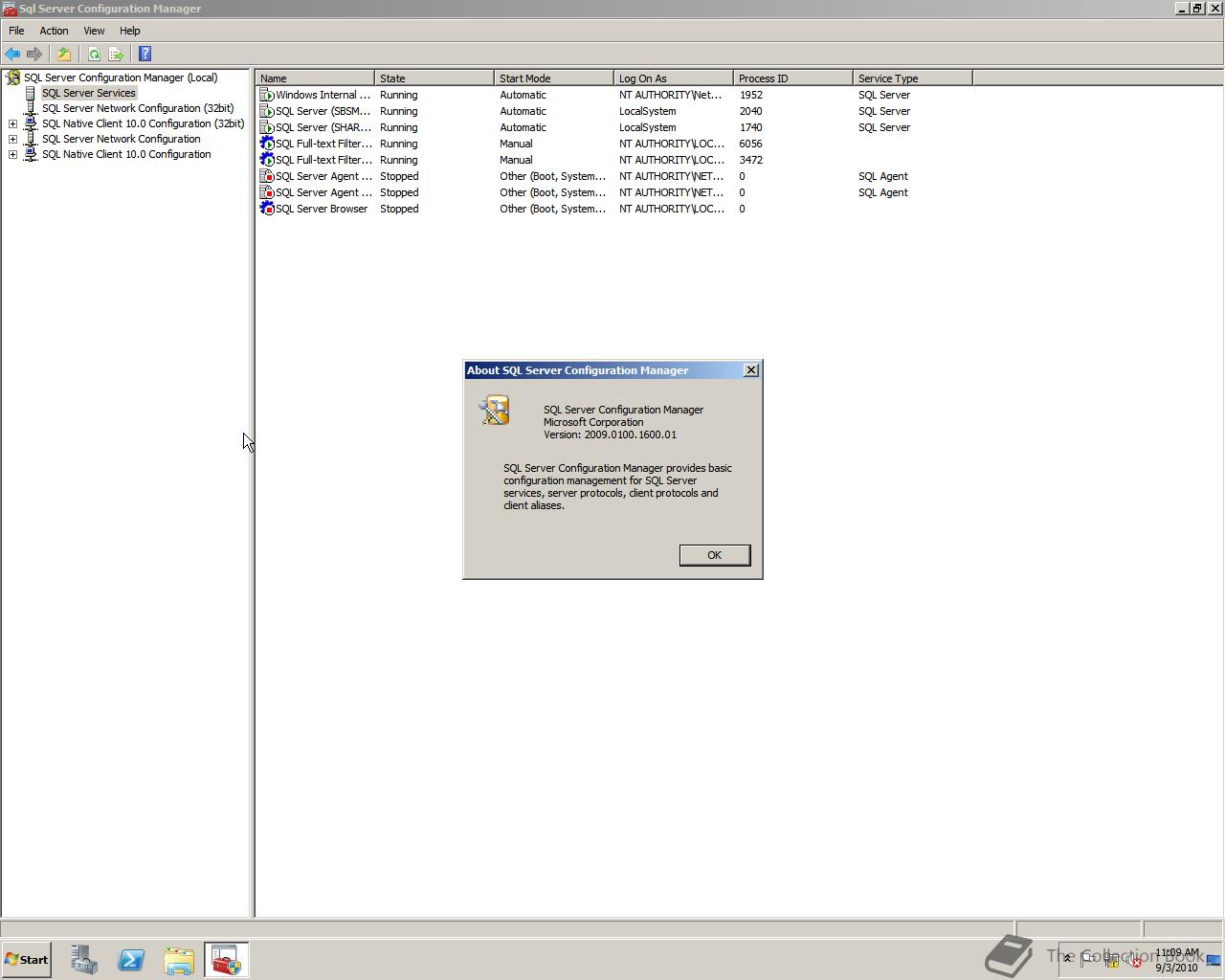Expand SQL Server Network Configuration node
This screenshot has height=980, width=1225.
(x=12, y=139)
